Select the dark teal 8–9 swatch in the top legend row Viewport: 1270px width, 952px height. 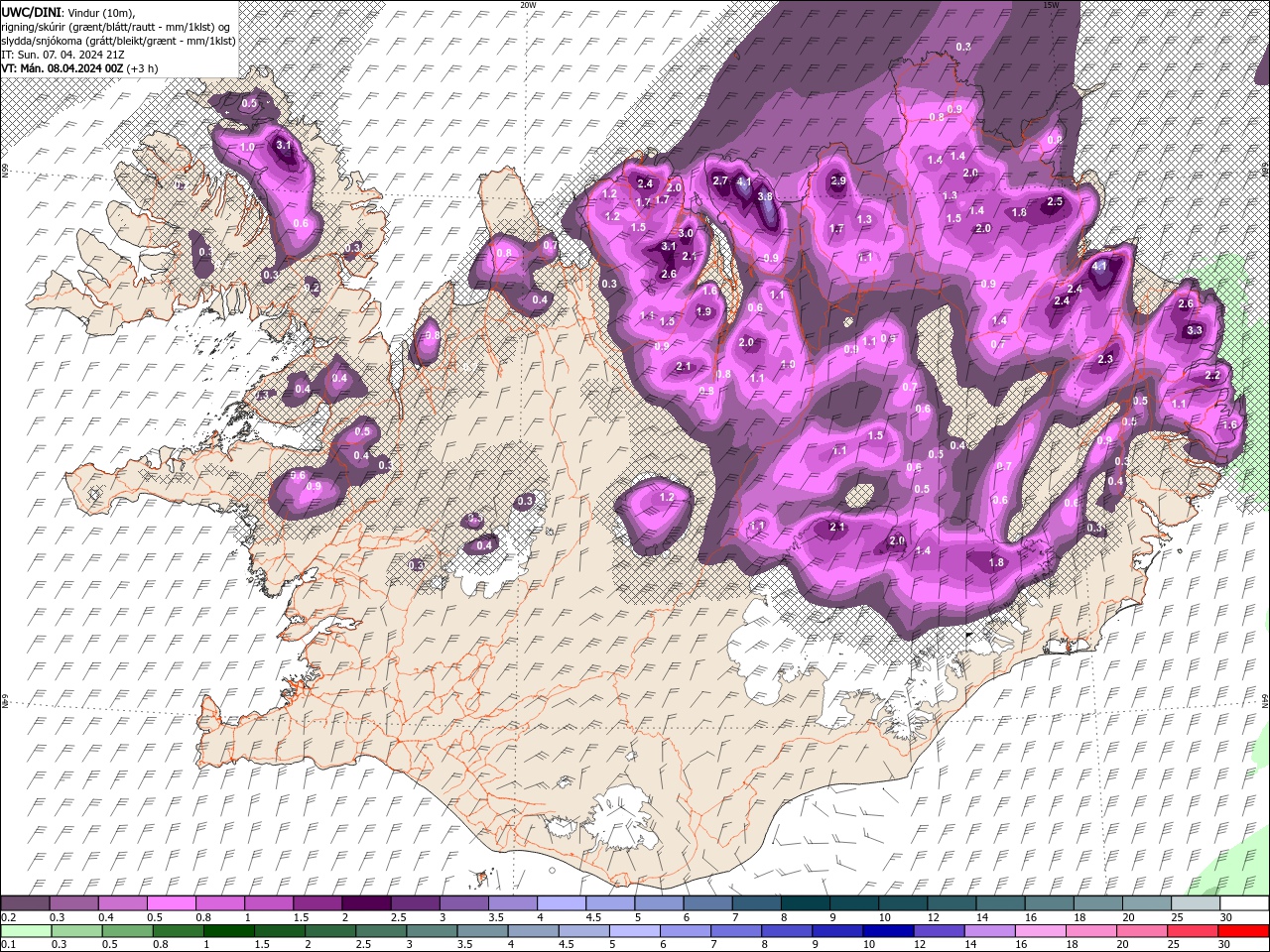(x=804, y=903)
